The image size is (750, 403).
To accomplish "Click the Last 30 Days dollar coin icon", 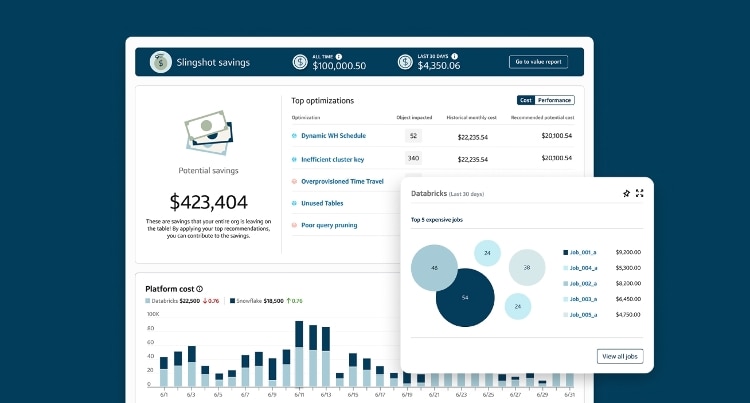I will coord(404,62).
